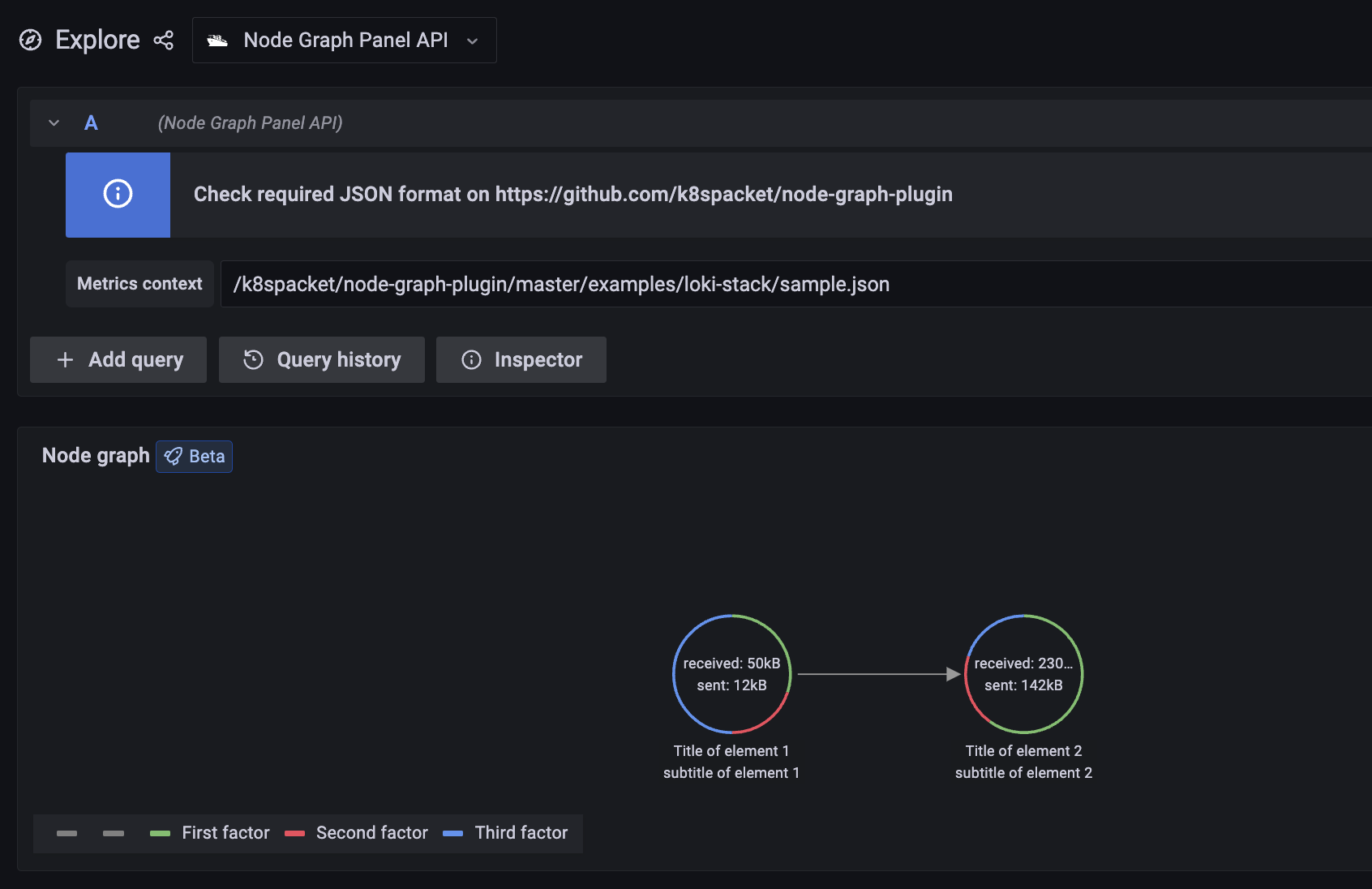The height and width of the screenshot is (889, 1372).
Task: Click the red Second factor legend swatch
Action: pyautogui.click(x=294, y=833)
